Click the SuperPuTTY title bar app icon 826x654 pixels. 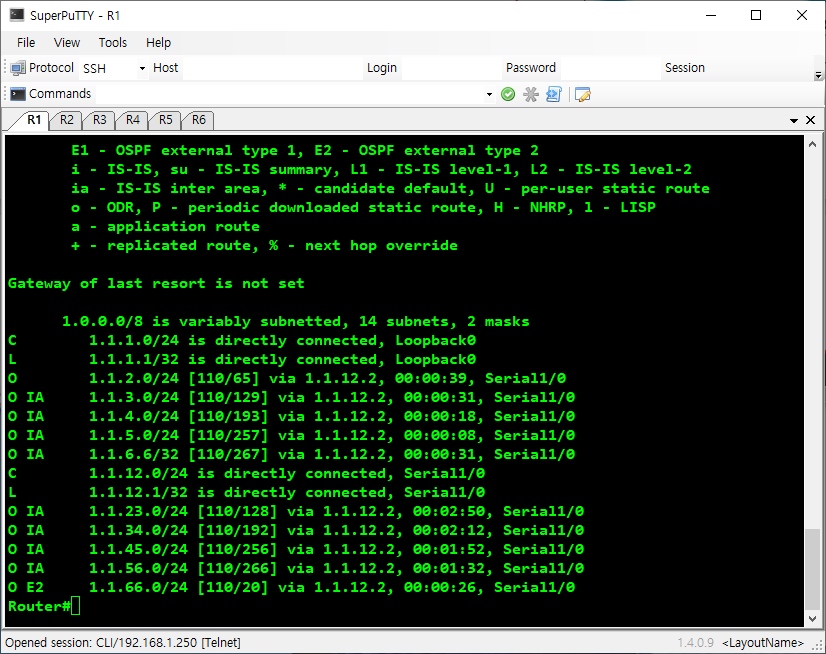point(17,15)
